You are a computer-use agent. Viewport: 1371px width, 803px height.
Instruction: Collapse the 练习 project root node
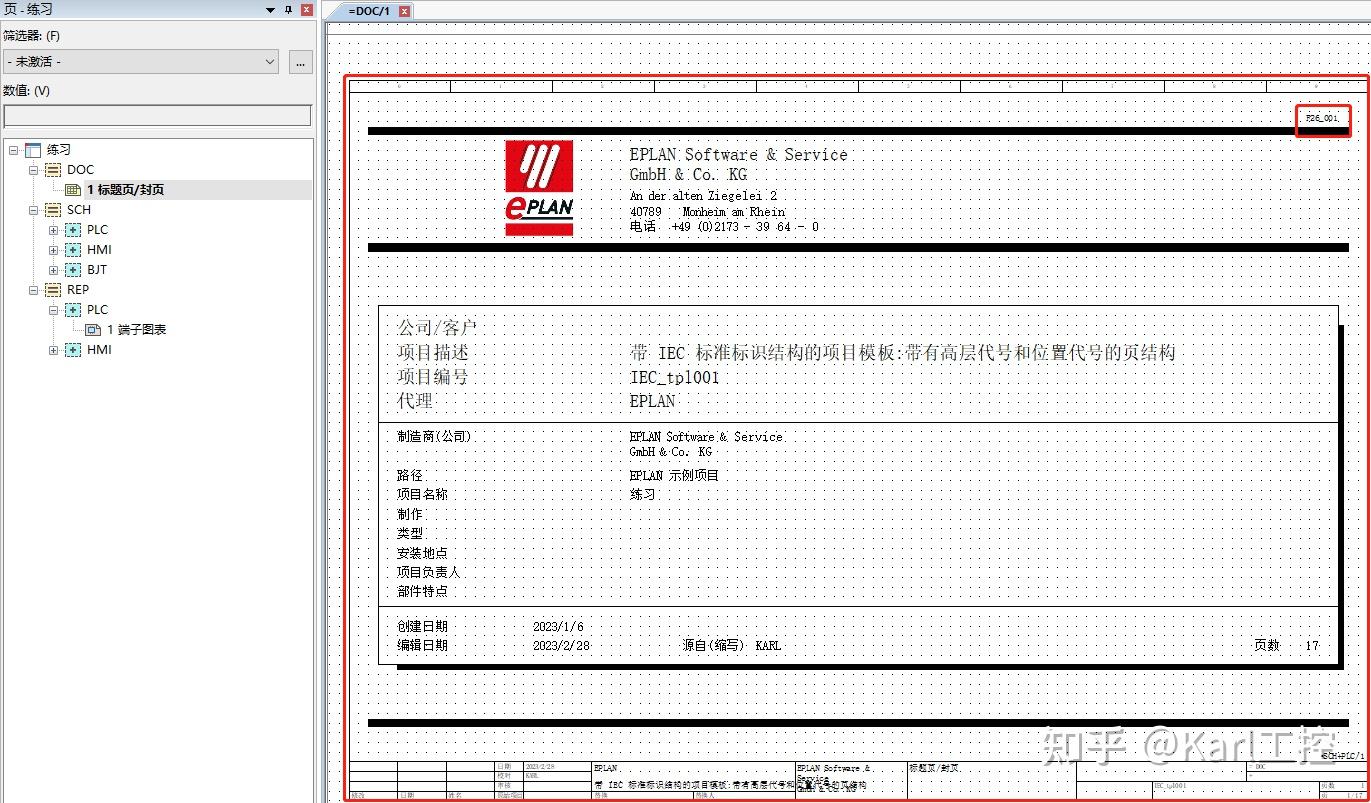[14, 150]
